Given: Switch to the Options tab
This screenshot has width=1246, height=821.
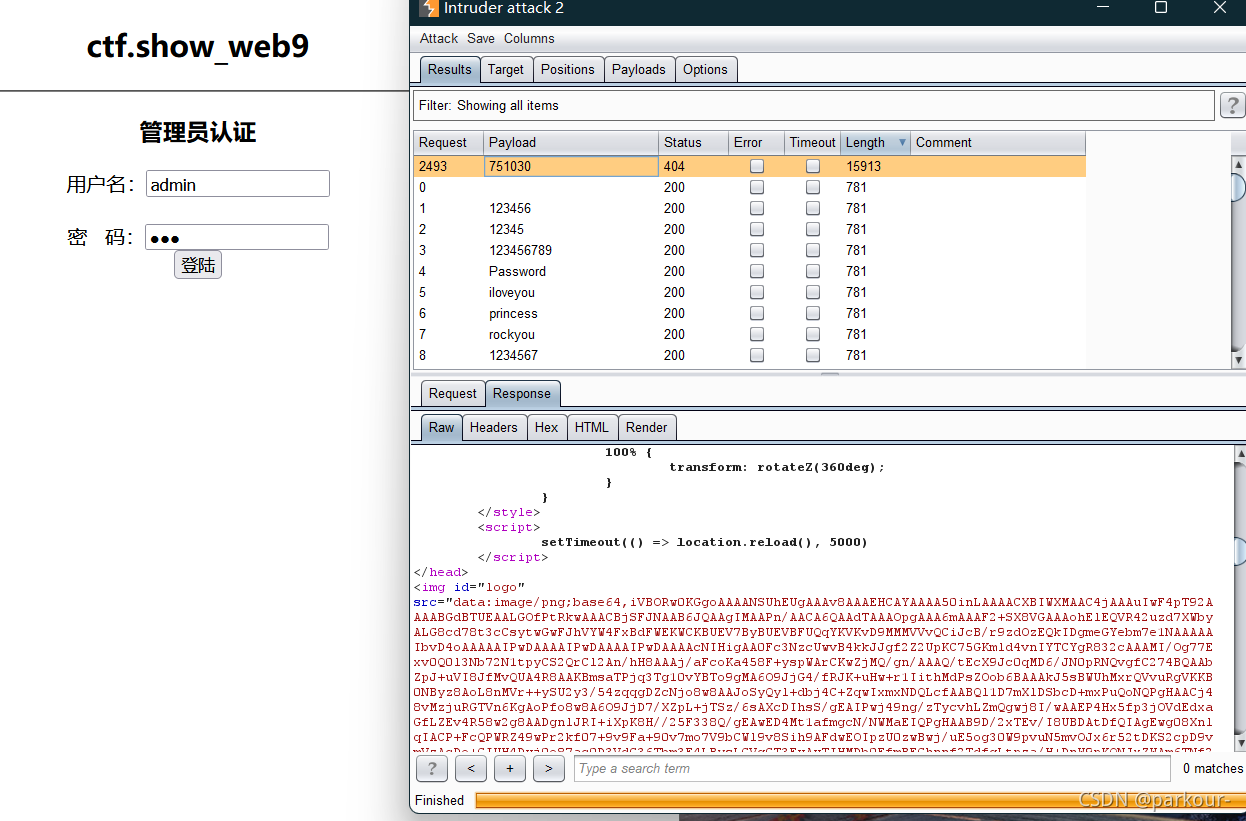Looking at the screenshot, I should (x=705, y=69).
